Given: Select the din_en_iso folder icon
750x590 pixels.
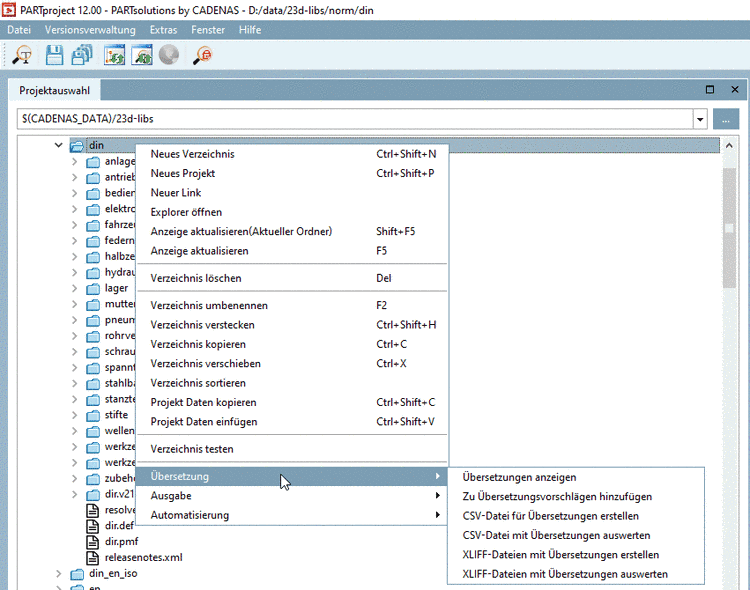Looking at the screenshot, I should pyautogui.click(x=77, y=574).
